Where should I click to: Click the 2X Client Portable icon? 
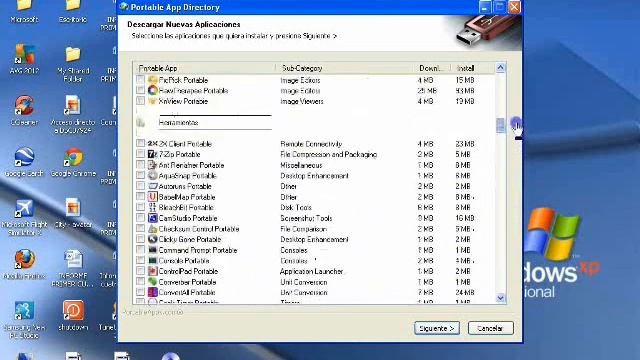pyautogui.click(x=153, y=144)
